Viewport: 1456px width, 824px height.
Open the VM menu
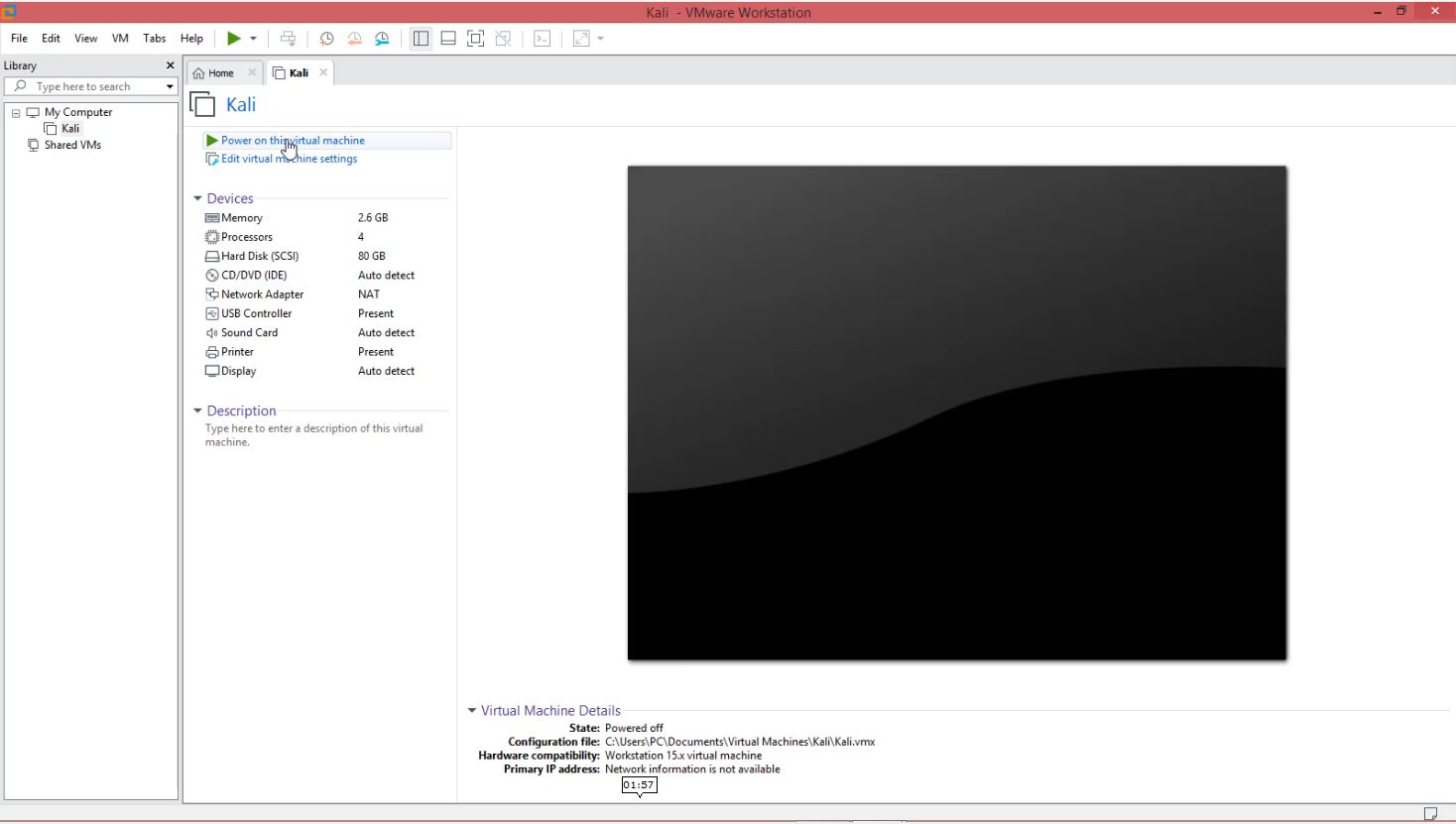(x=120, y=39)
